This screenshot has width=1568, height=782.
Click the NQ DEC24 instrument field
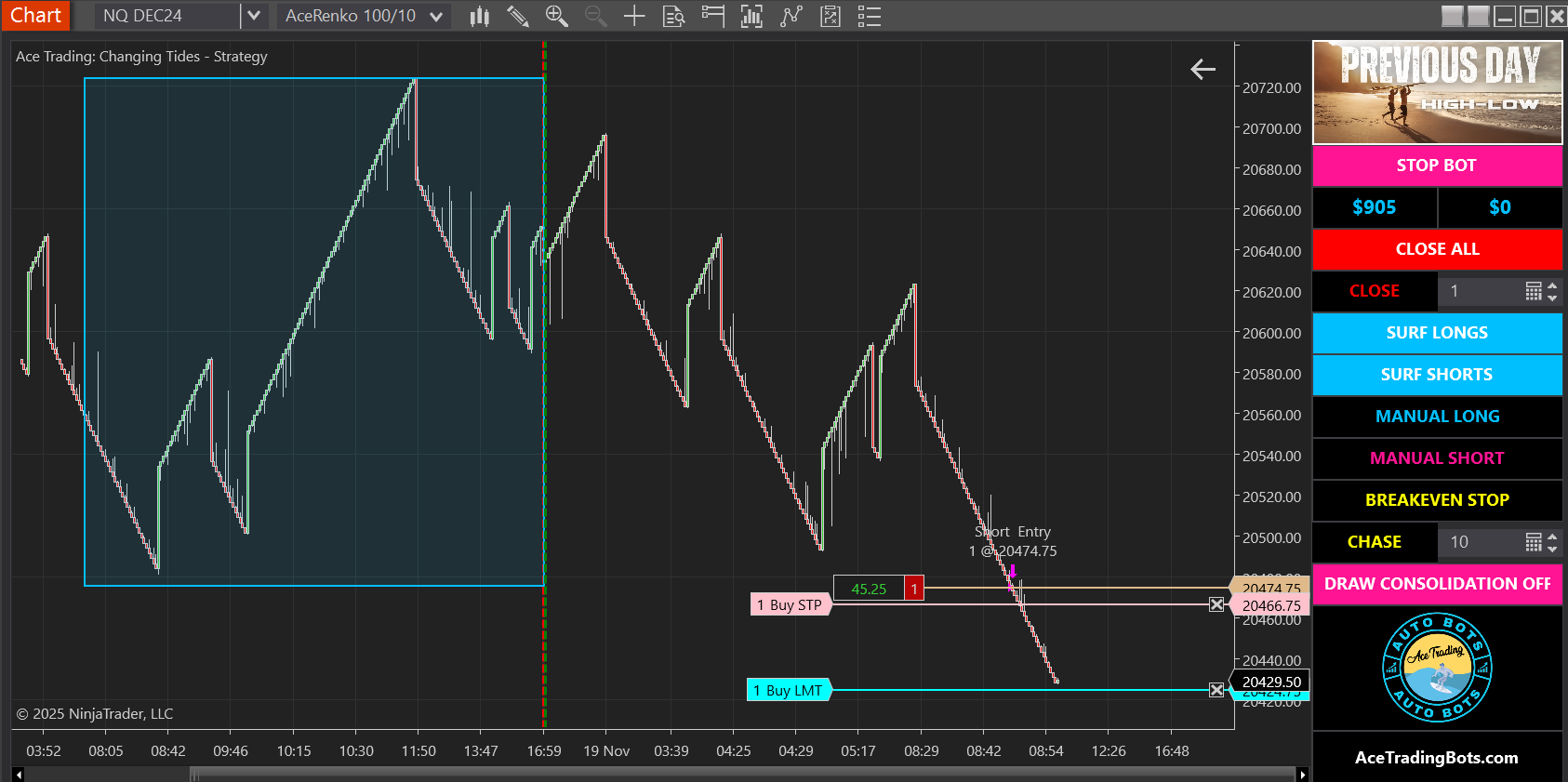167,16
